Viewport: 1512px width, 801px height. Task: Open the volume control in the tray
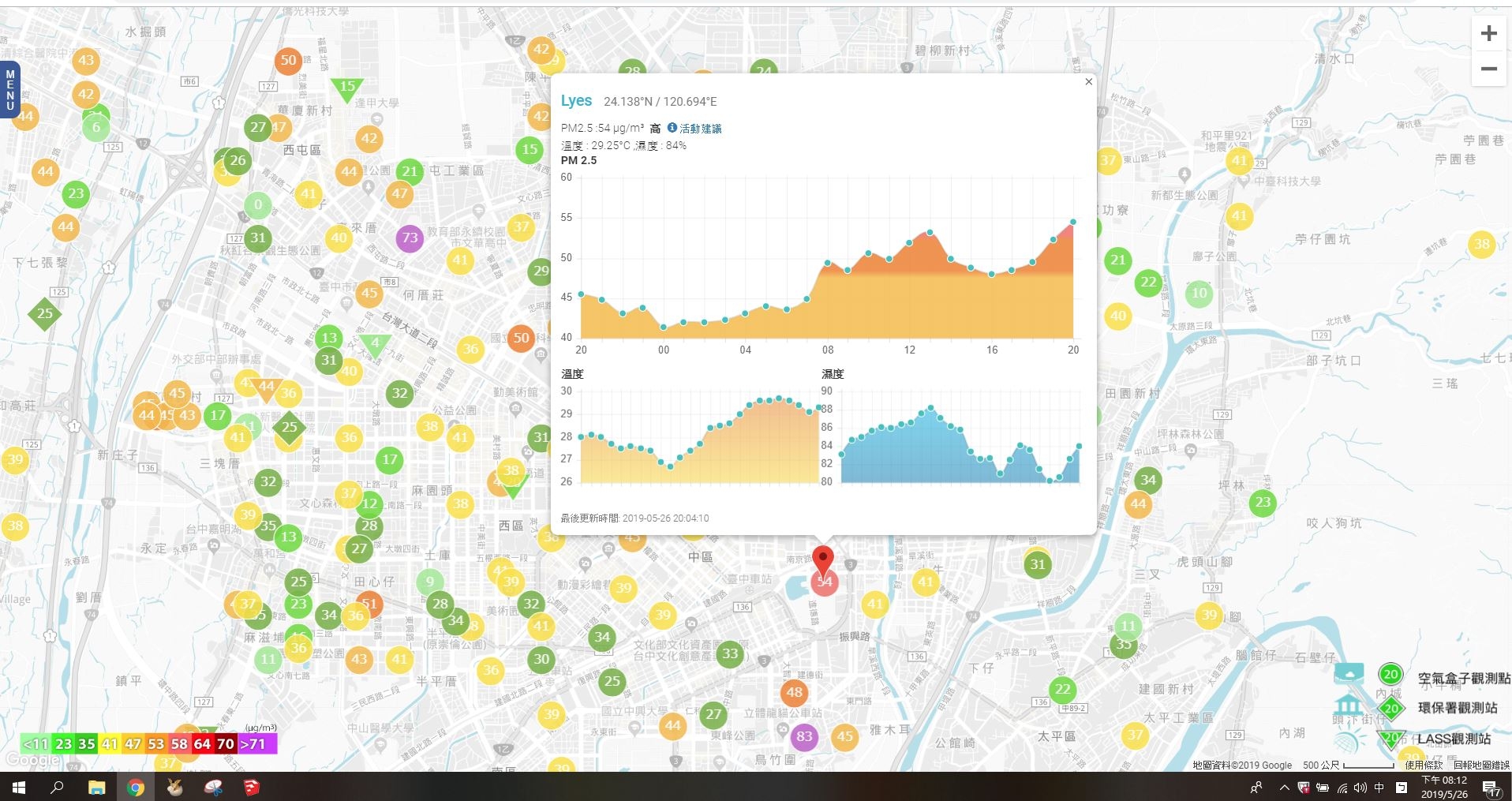(1360, 787)
